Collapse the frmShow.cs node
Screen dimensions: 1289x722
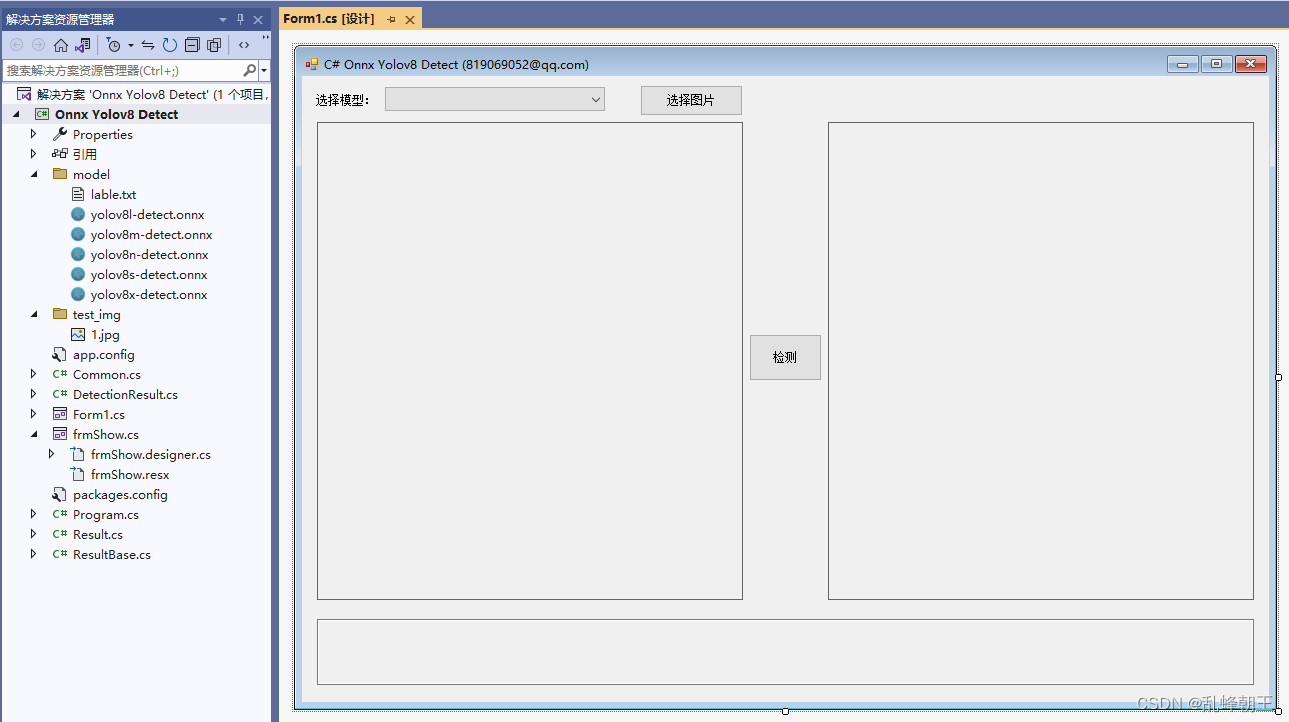(33, 434)
